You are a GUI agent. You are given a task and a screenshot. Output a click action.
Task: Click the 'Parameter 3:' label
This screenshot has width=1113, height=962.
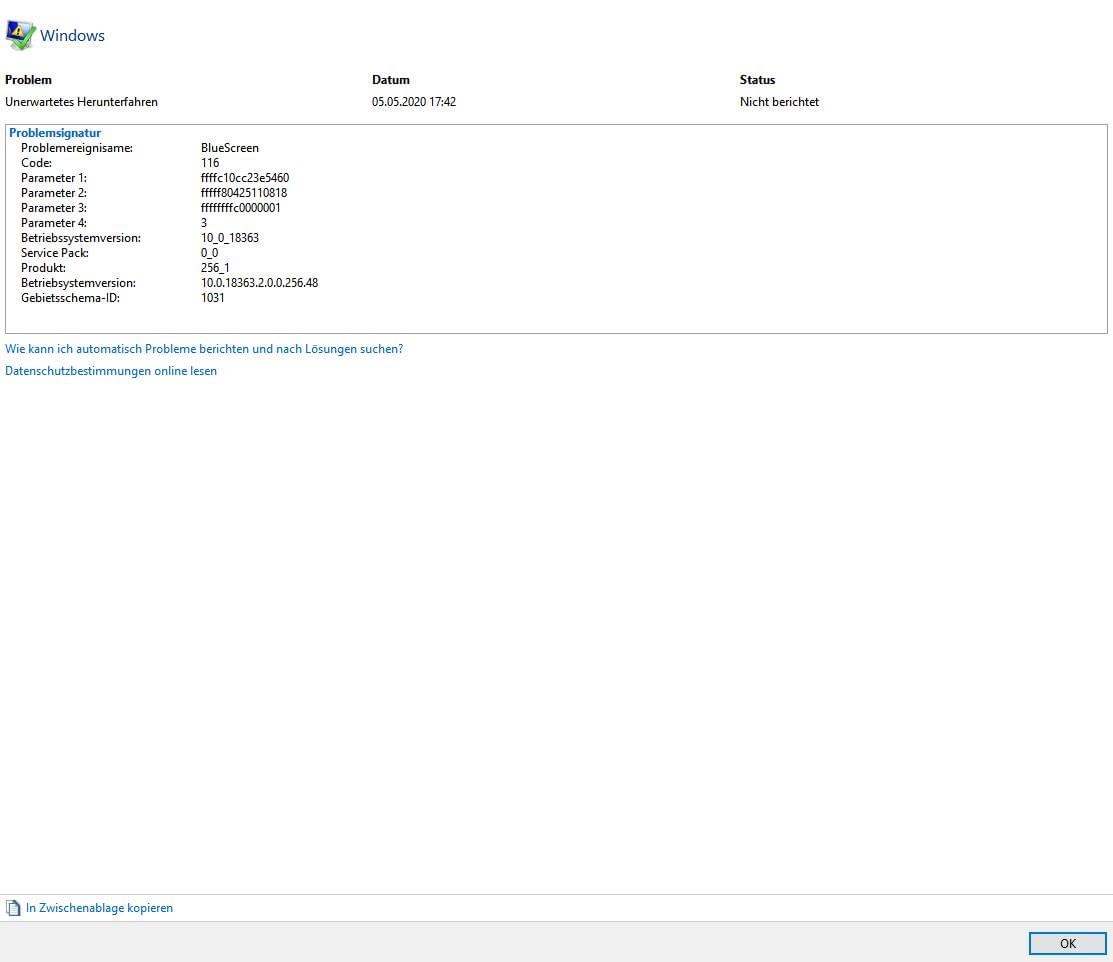(x=54, y=208)
